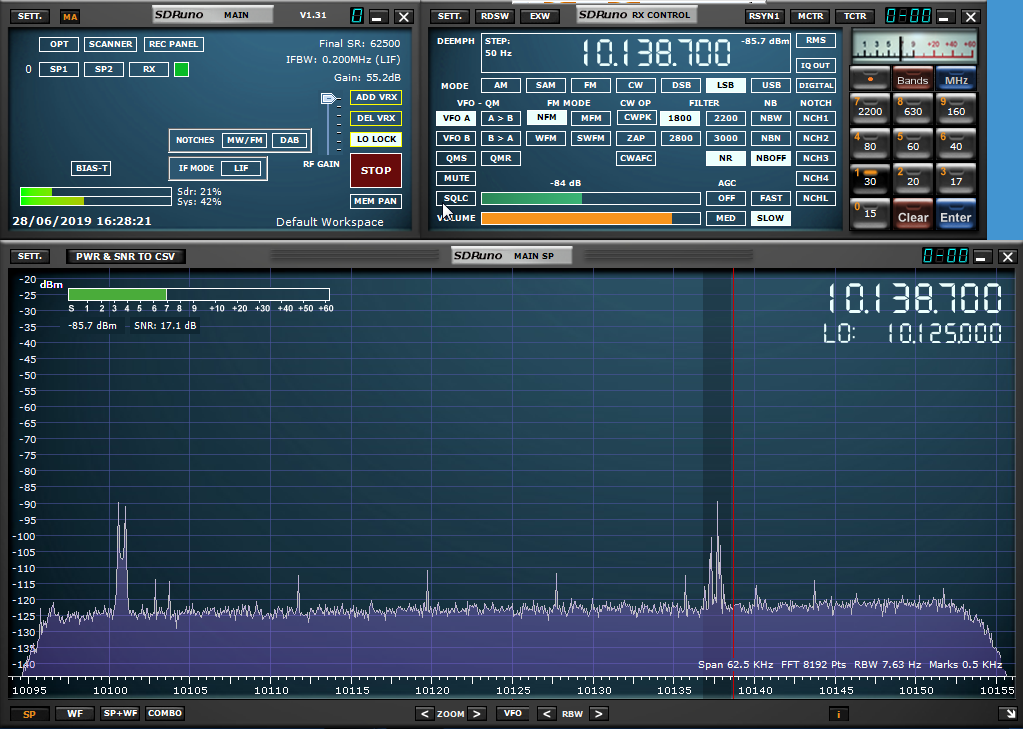Switch Main SP display to COMBO
This screenshot has width=1023, height=729.
[x=164, y=713]
